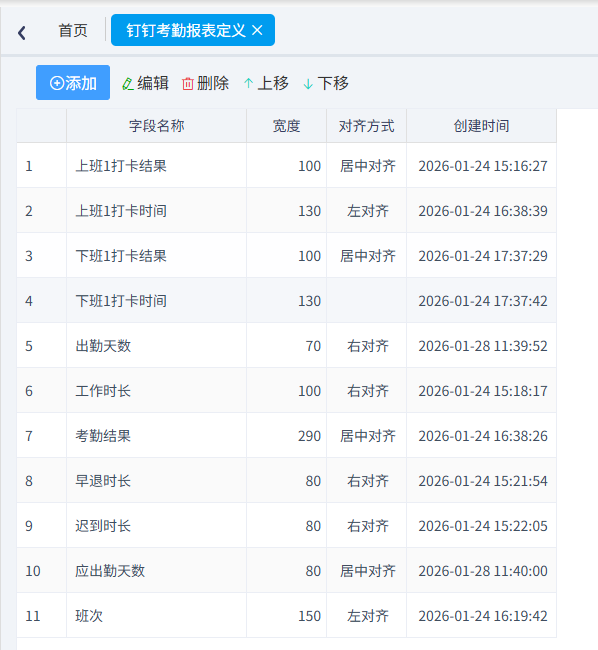
Task: Select the row 考勤结果
Action: 286,436
